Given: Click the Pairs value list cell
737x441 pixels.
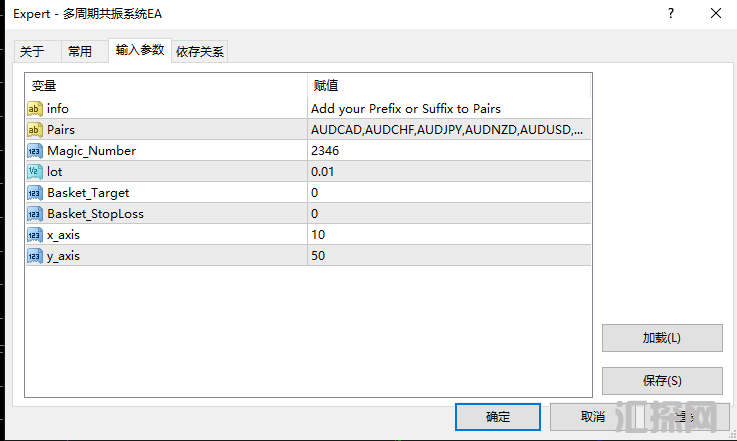Looking at the screenshot, I should [x=450, y=130].
